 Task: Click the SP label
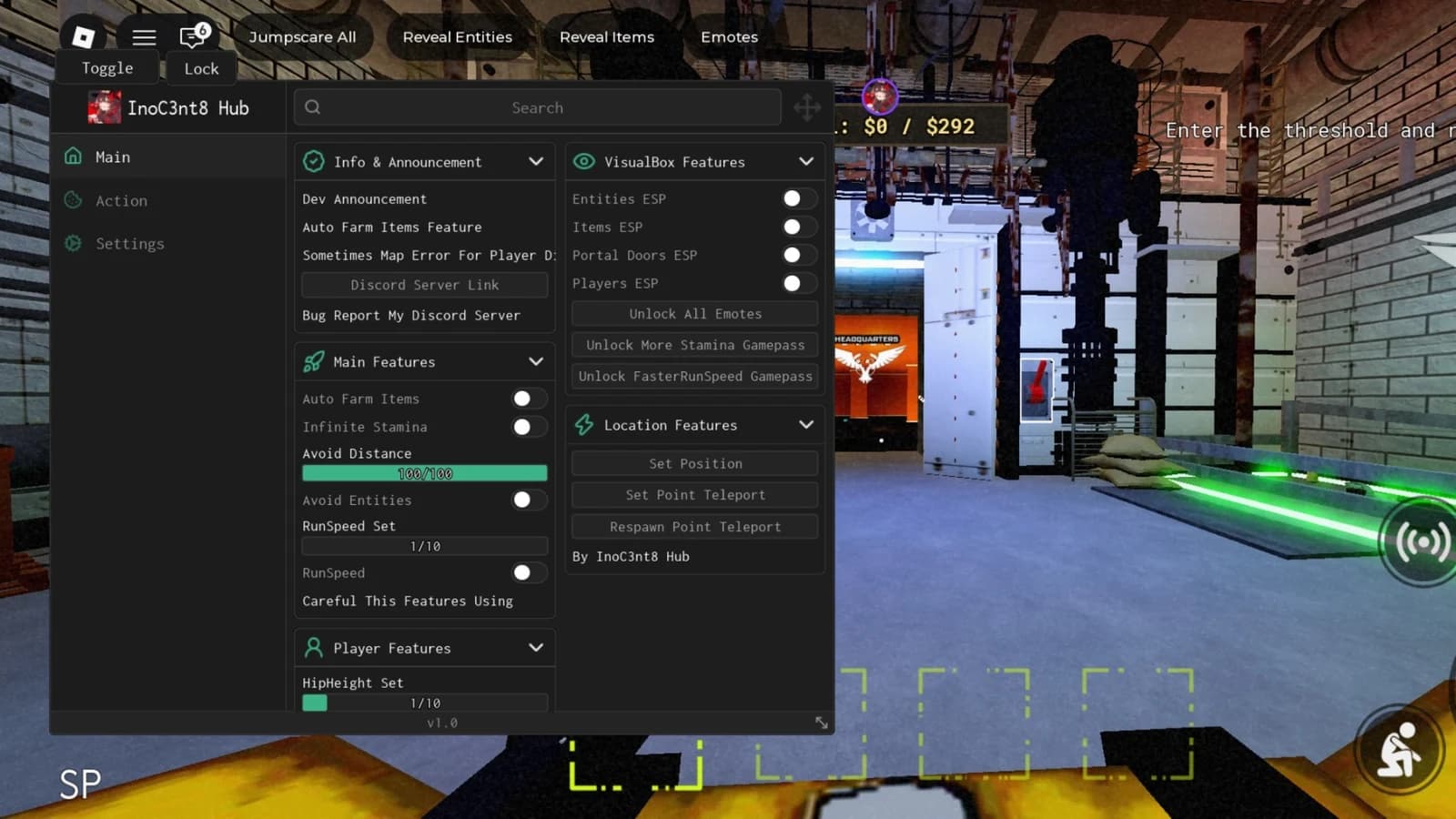(80, 784)
